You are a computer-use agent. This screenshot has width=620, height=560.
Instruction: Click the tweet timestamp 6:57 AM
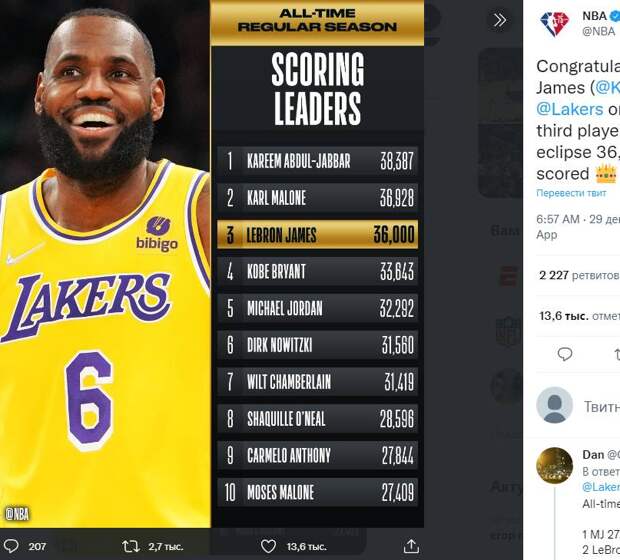click(558, 219)
